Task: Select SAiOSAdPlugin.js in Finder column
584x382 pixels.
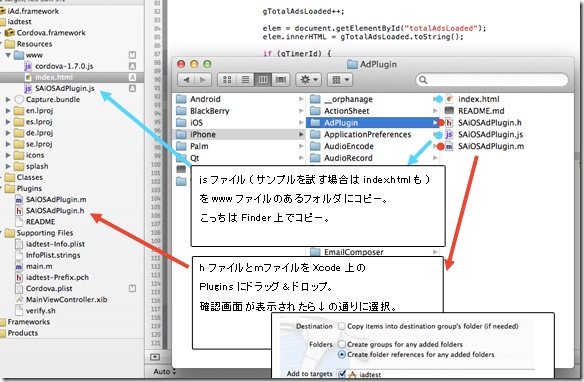Action: [490, 134]
